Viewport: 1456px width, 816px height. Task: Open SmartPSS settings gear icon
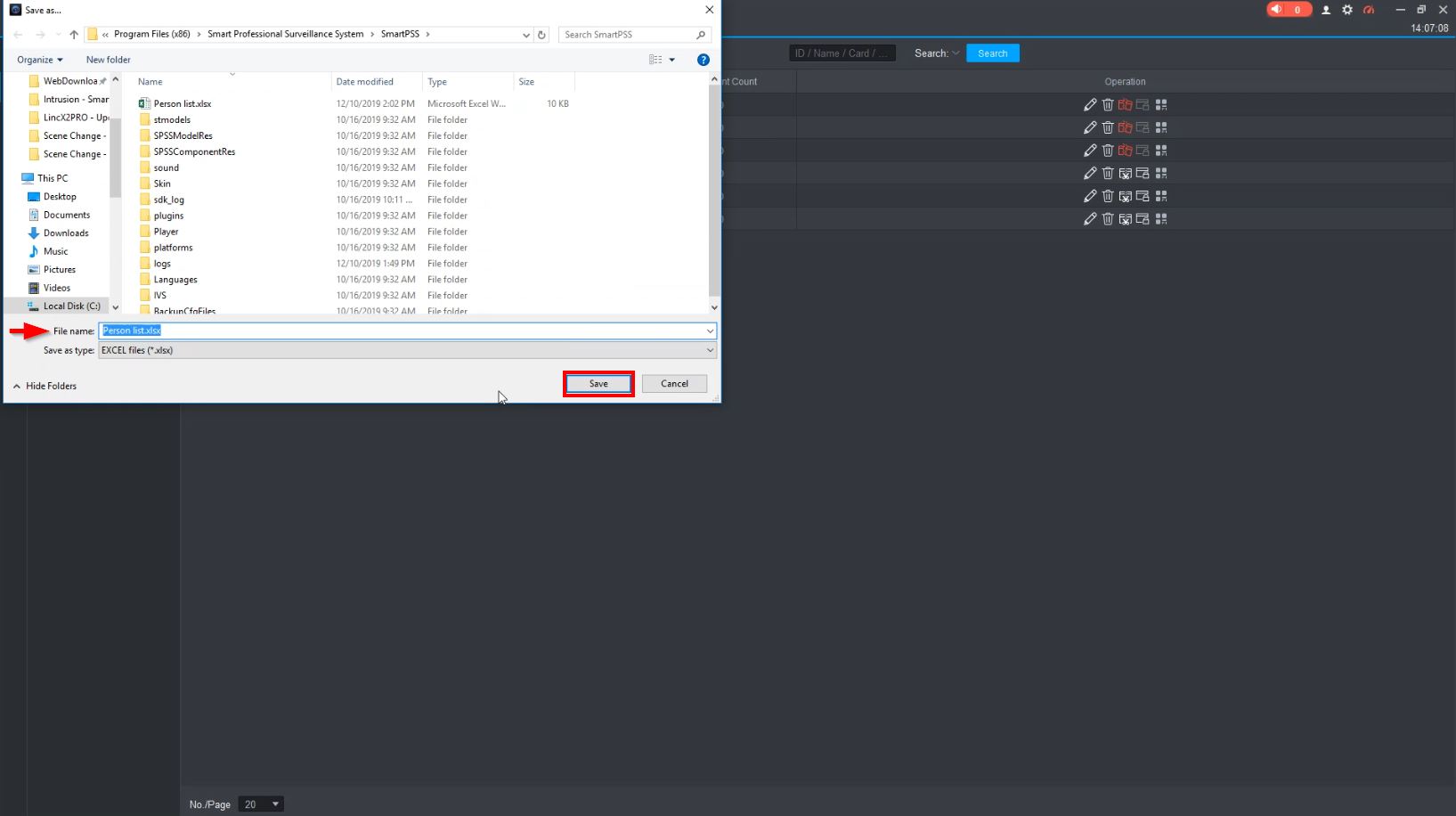1347,10
